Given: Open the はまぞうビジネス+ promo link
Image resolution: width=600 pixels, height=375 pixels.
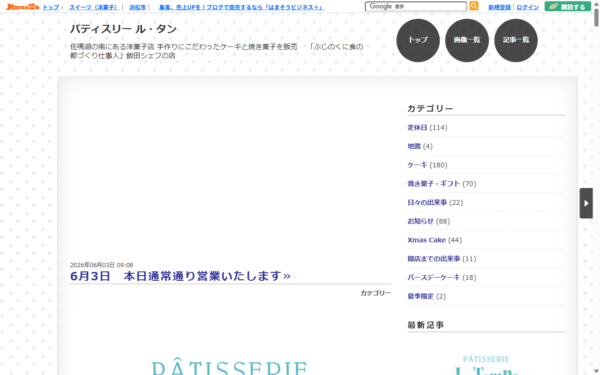Looking at the screenshot, I should [241, 7].
